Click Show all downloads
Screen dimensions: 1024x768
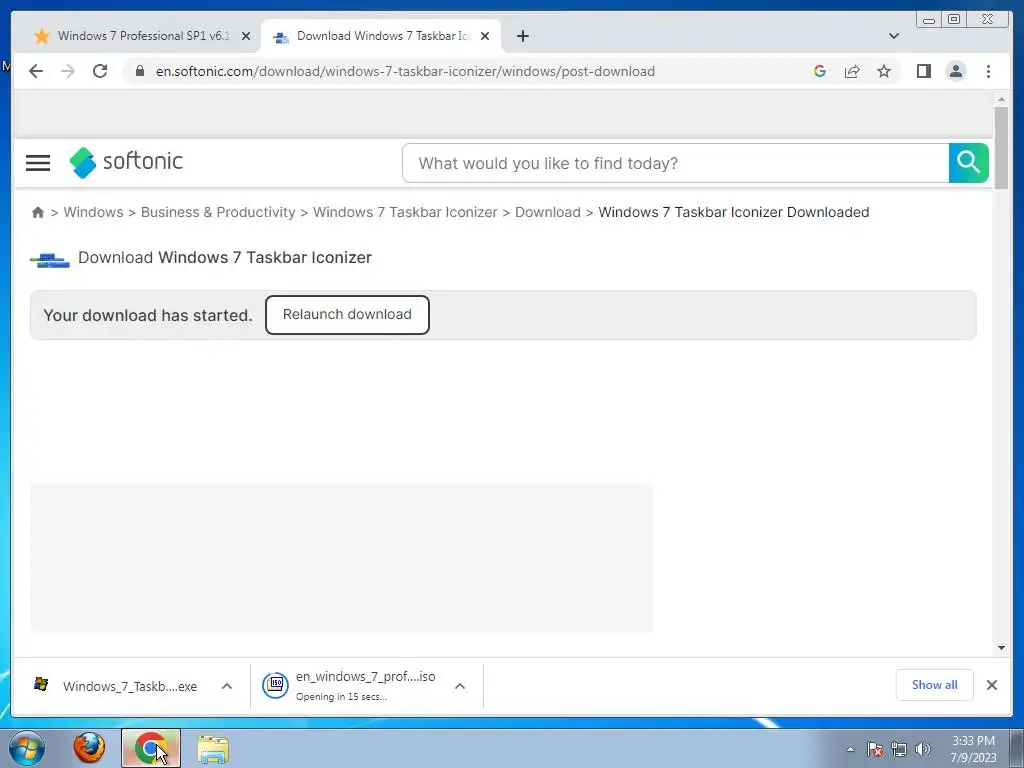point(935,684)
